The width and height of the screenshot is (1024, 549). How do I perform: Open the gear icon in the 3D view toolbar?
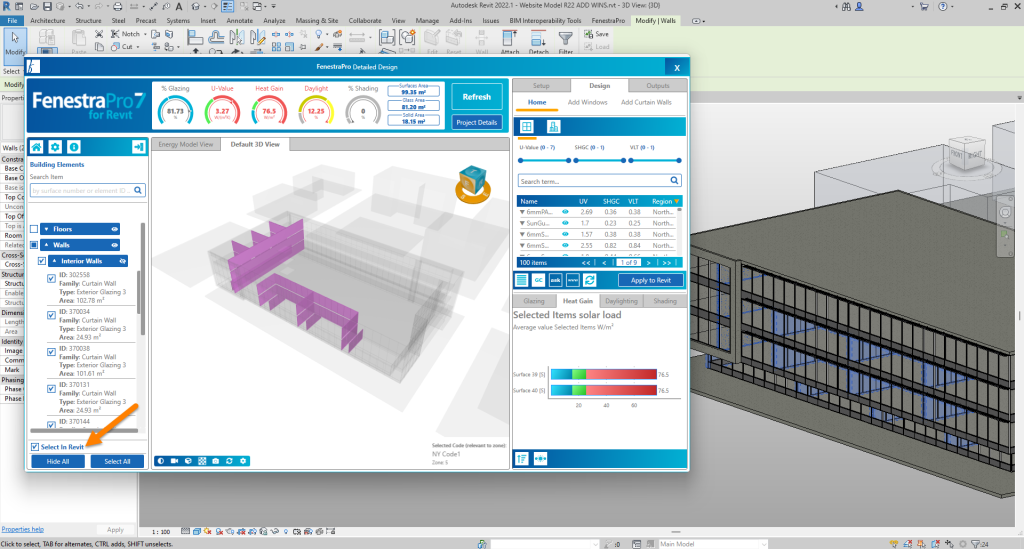[243, 461]
